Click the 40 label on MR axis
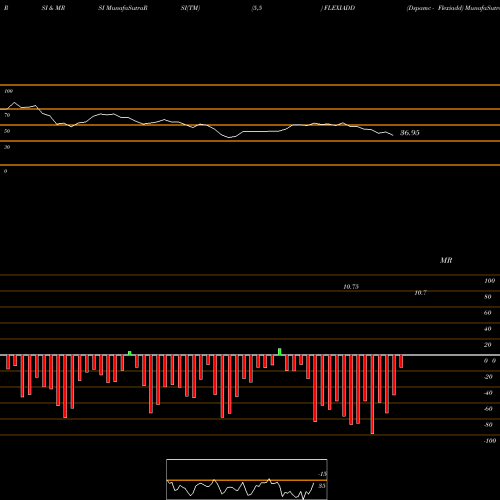The width and height of the screenshot is (500, 500). click(x=488, y=329)
